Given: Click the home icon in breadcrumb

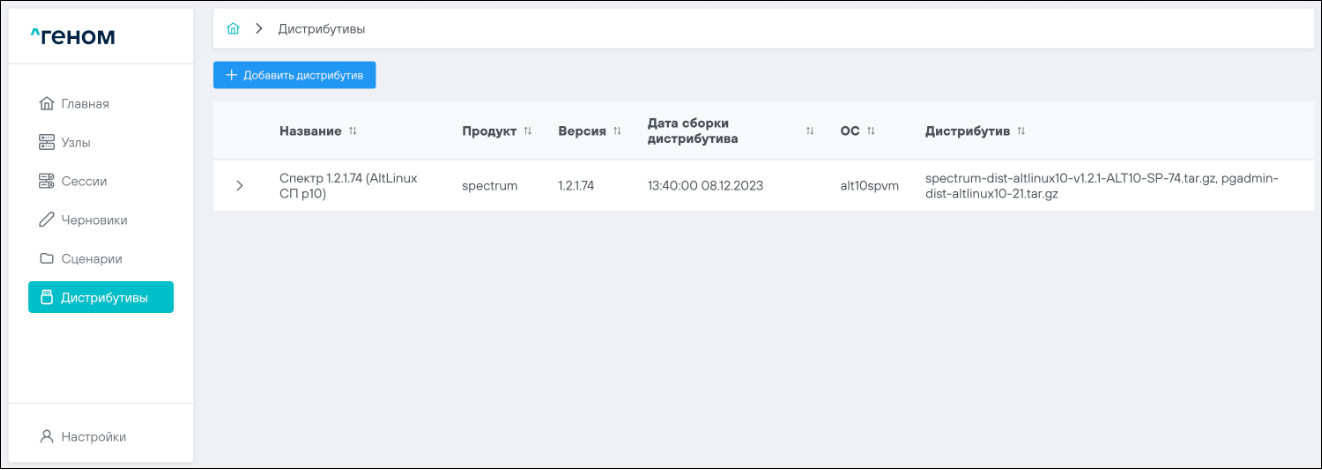Looking at the screenshot, I should pos(233,29).
